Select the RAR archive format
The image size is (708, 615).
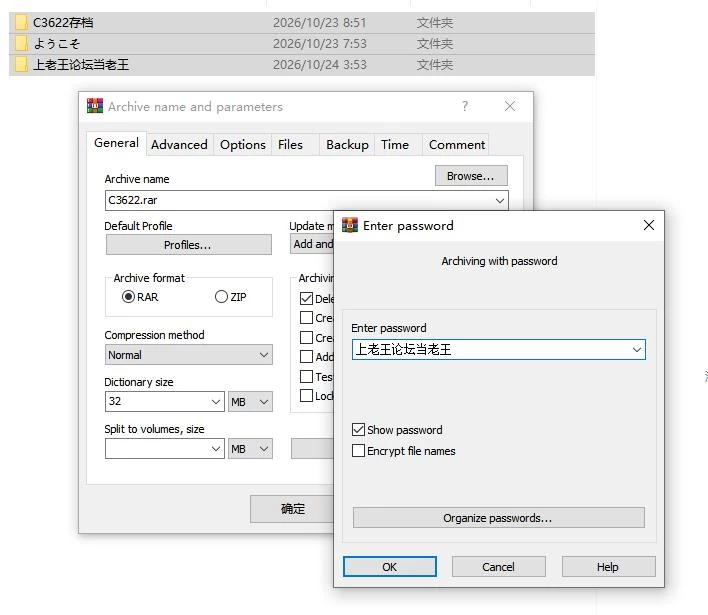click(129, 297)
